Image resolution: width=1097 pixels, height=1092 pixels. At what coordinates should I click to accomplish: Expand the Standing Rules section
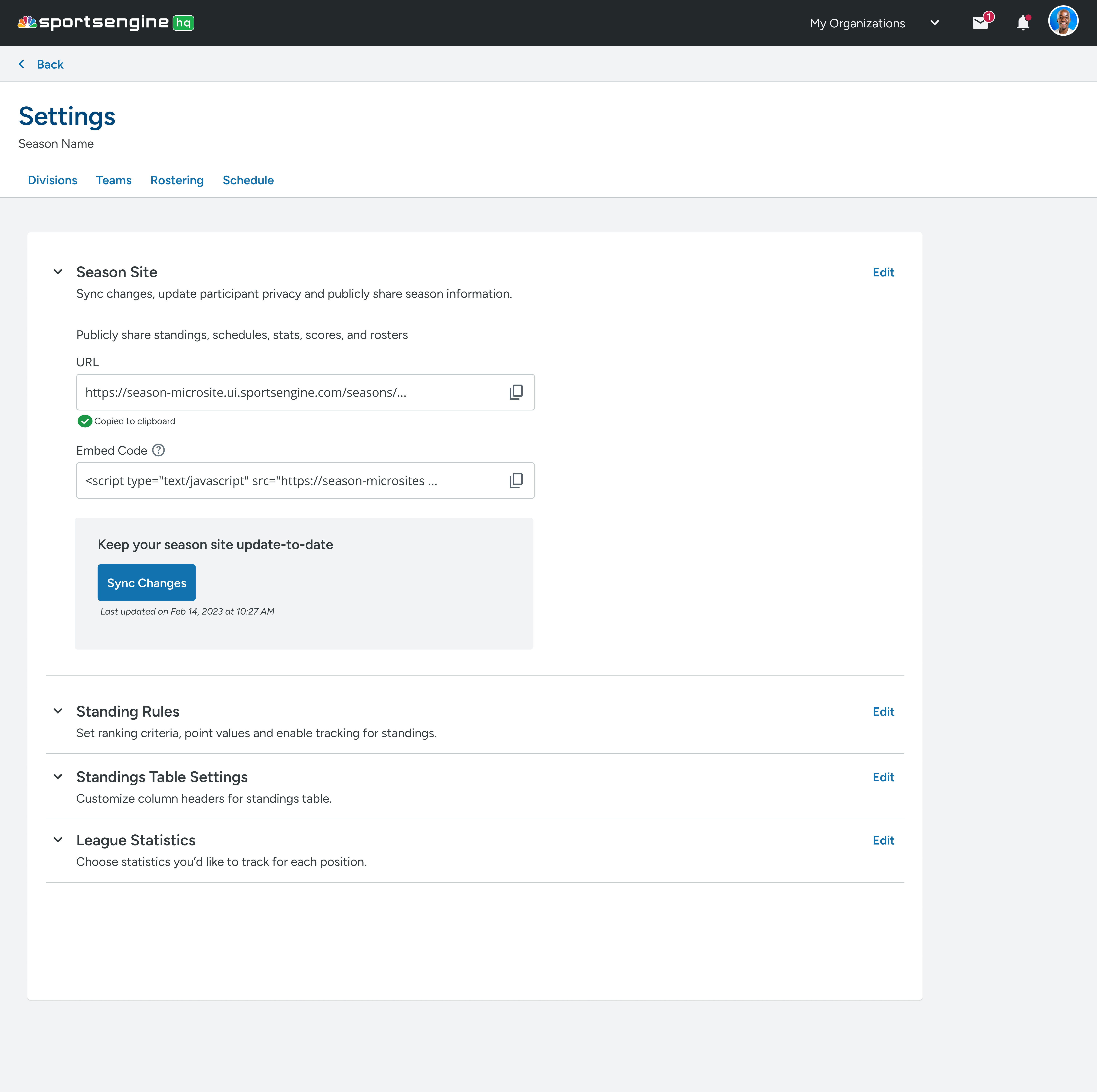pos(58,711)
